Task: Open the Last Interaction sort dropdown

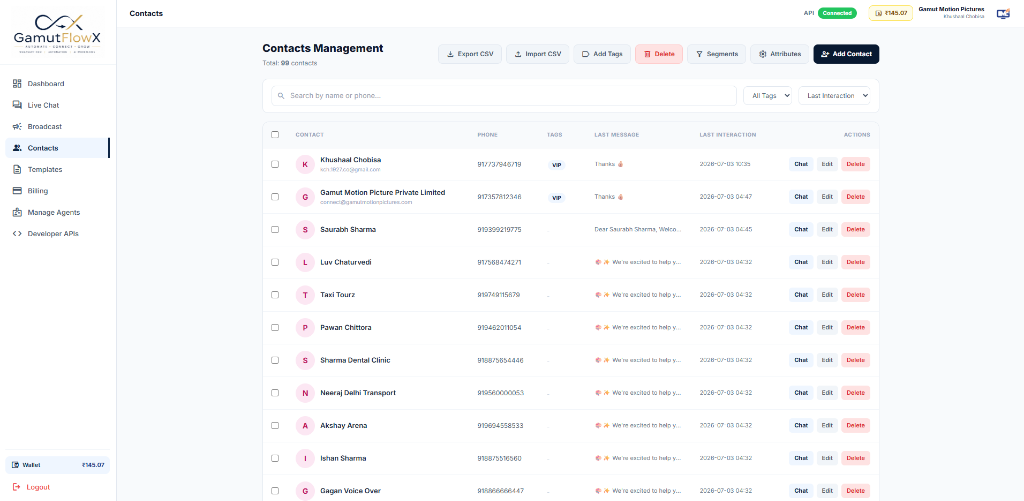Action: pyautogui.click(x=834, y=96)
